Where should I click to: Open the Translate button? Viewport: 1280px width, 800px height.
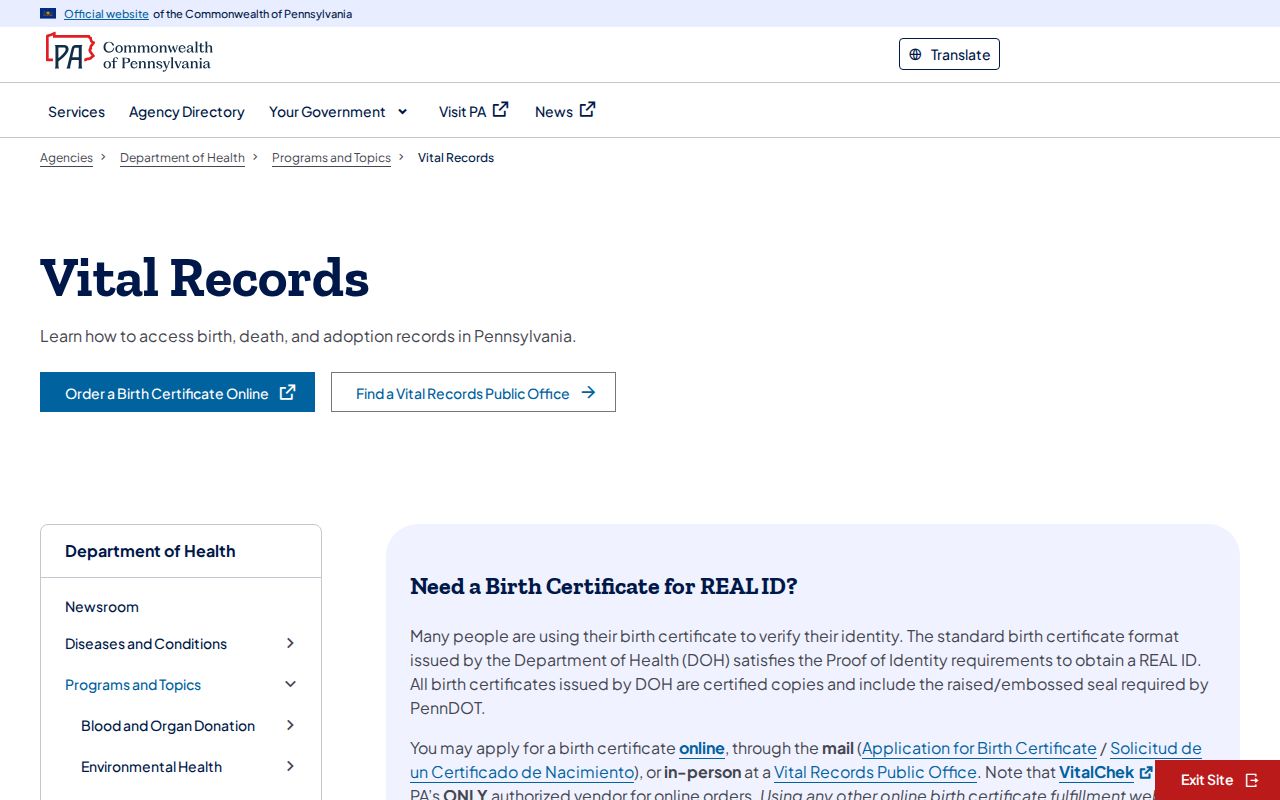[949, 54]
